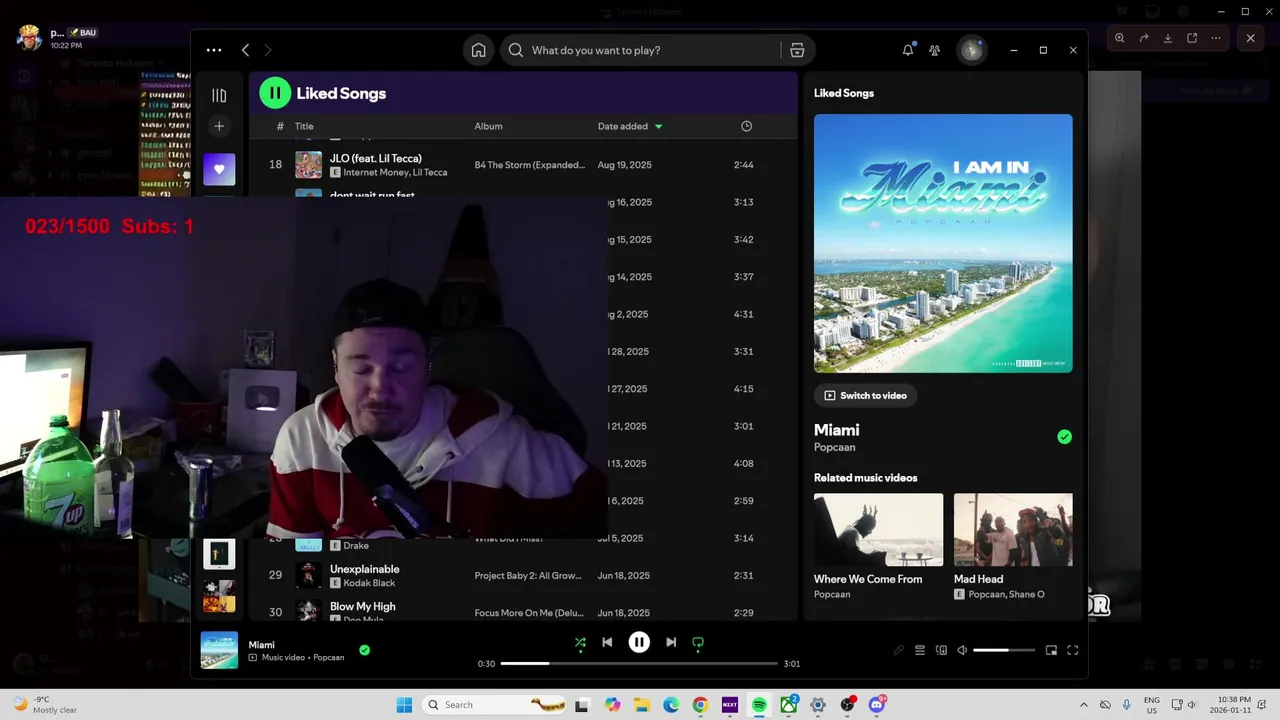Enter Spotify full screen mode
This screenshot has height=720, width=1280.
point(1072,650)
